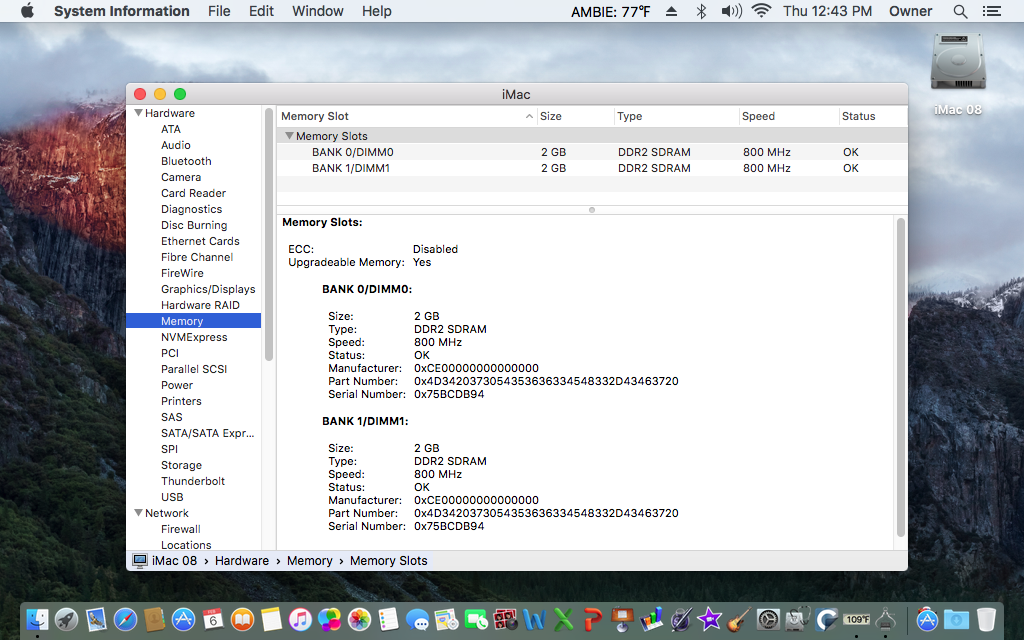Screen dimensions: 1024x640
Task: Launch PowerPoint red P icon
Action: click(593, 619)
